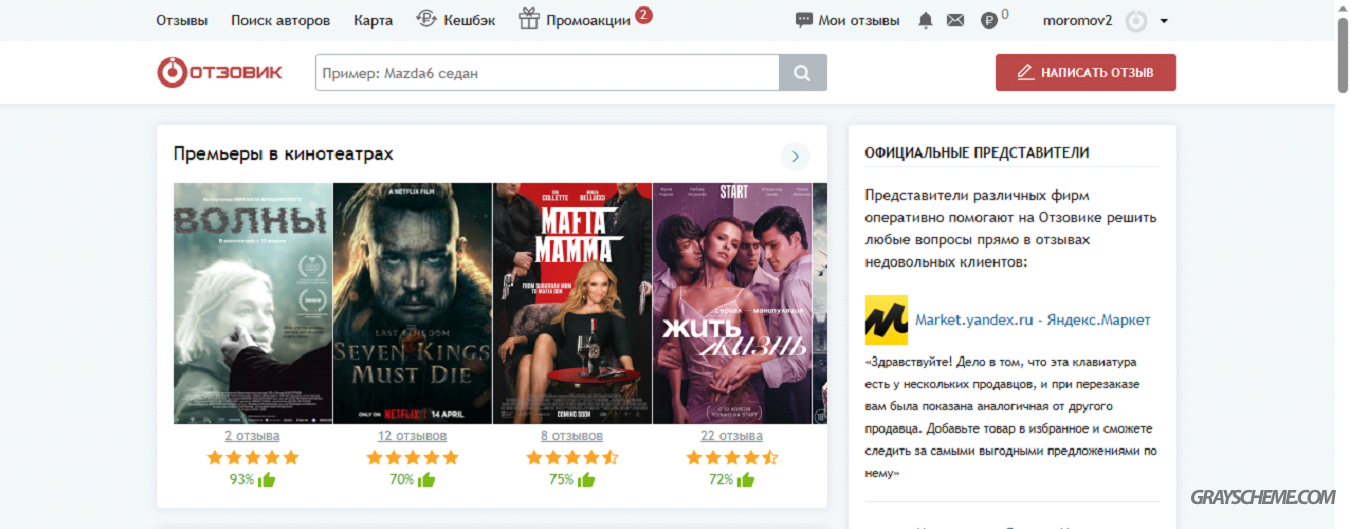The width and height of the screenshot is (1351, 529).
Task: Open messages envelope icon
Action: click(x=955, y=20)
